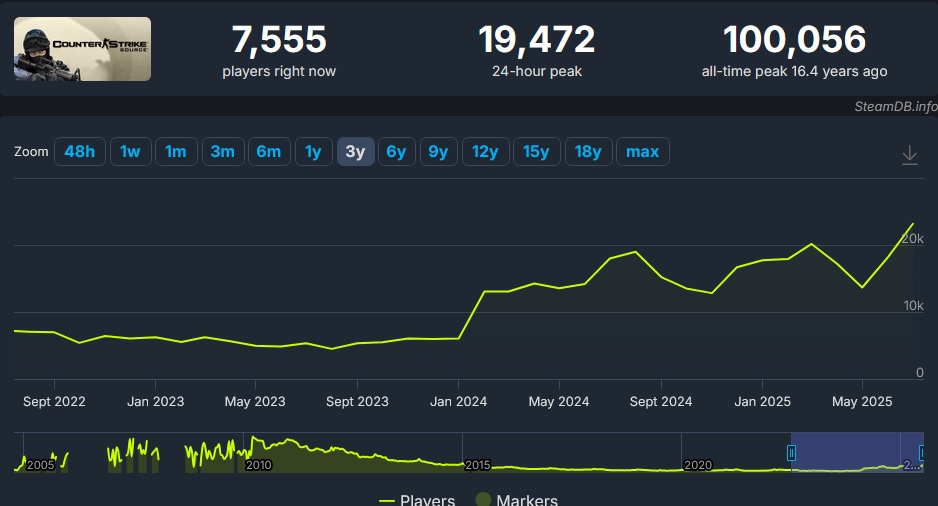Click the 10k y-axis label
The height and width of the screenshot is (506, 938).
(x=913, y=306)
